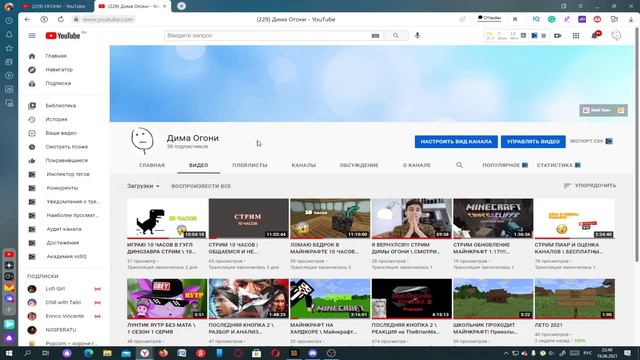Open video titled Я ВЕРНУЛСЯ!!! СТРИМ
Screen dimensions: 640x360
(x=406, y=248)
